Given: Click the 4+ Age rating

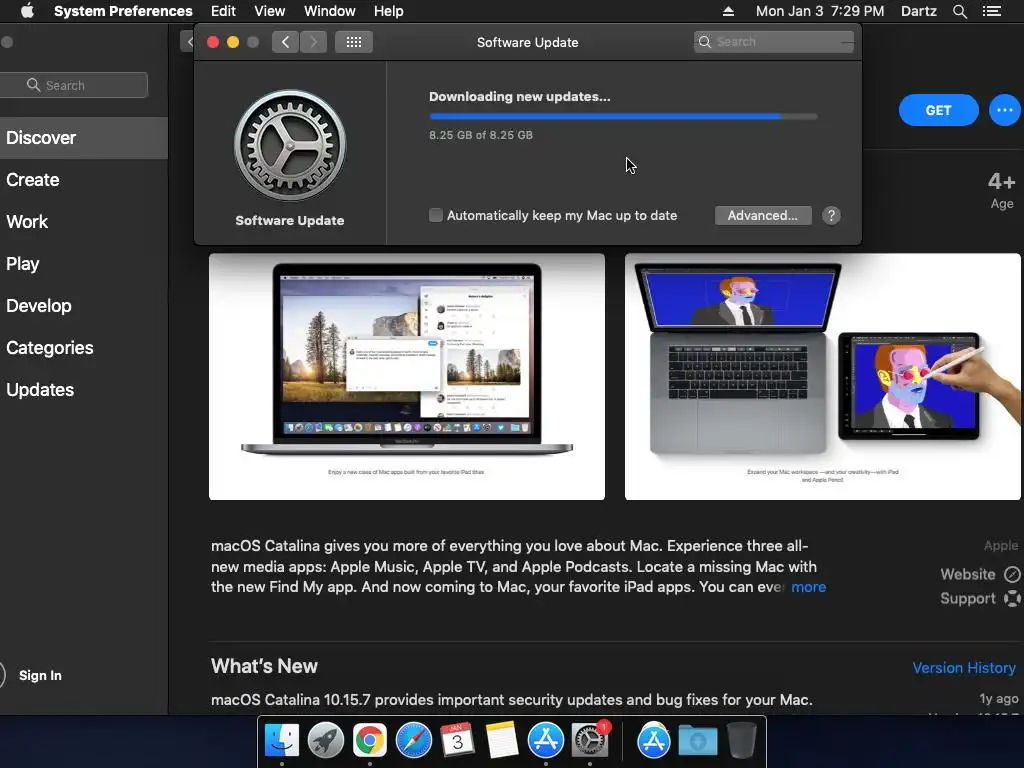Looking at the screenshot, I should pos(1002,189).
